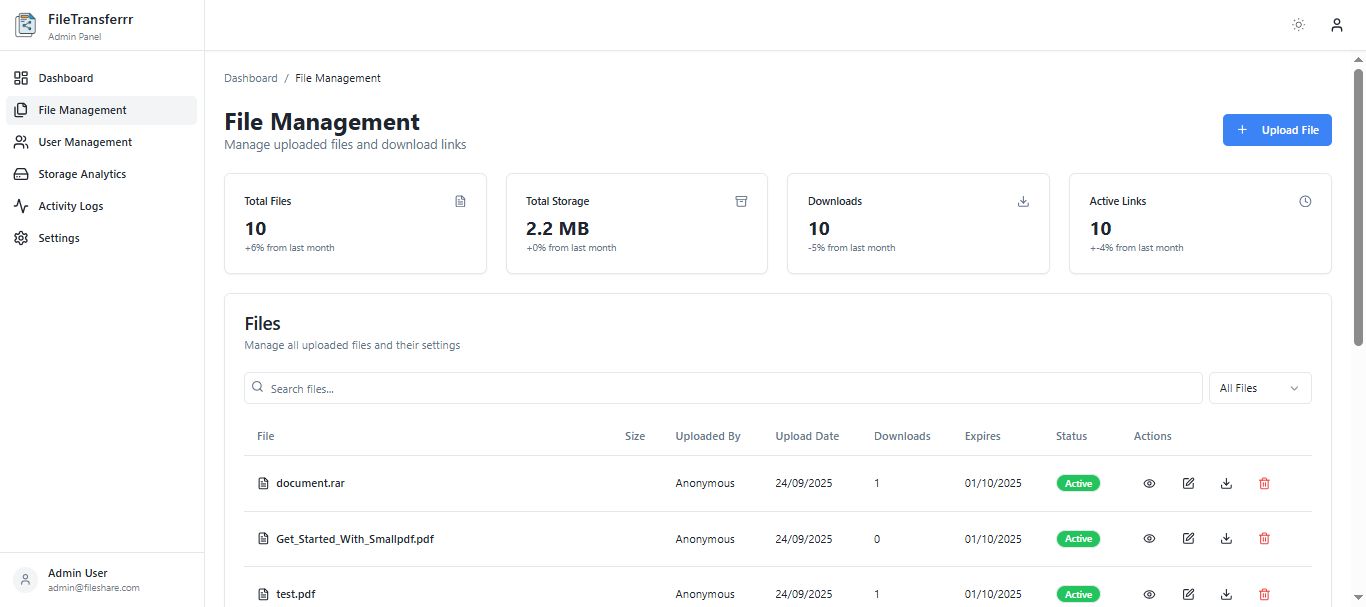Go to Activity Logs page

(x=70, y=206)
